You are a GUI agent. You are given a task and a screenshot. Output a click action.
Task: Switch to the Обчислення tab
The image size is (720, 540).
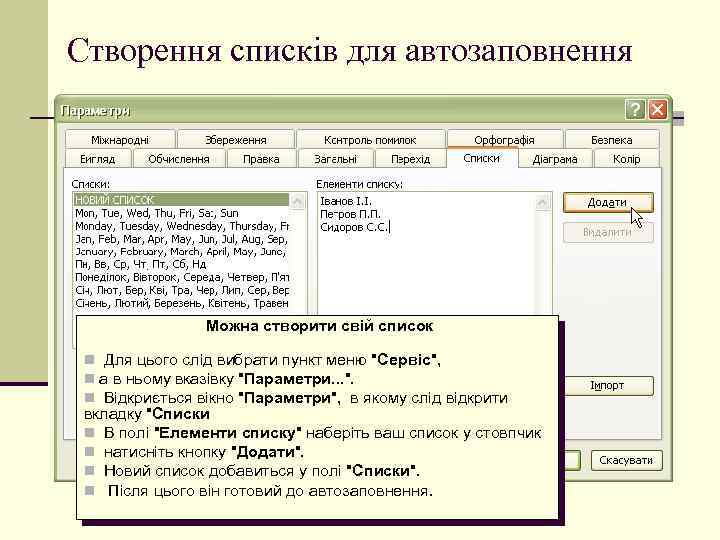coord(179,159)
